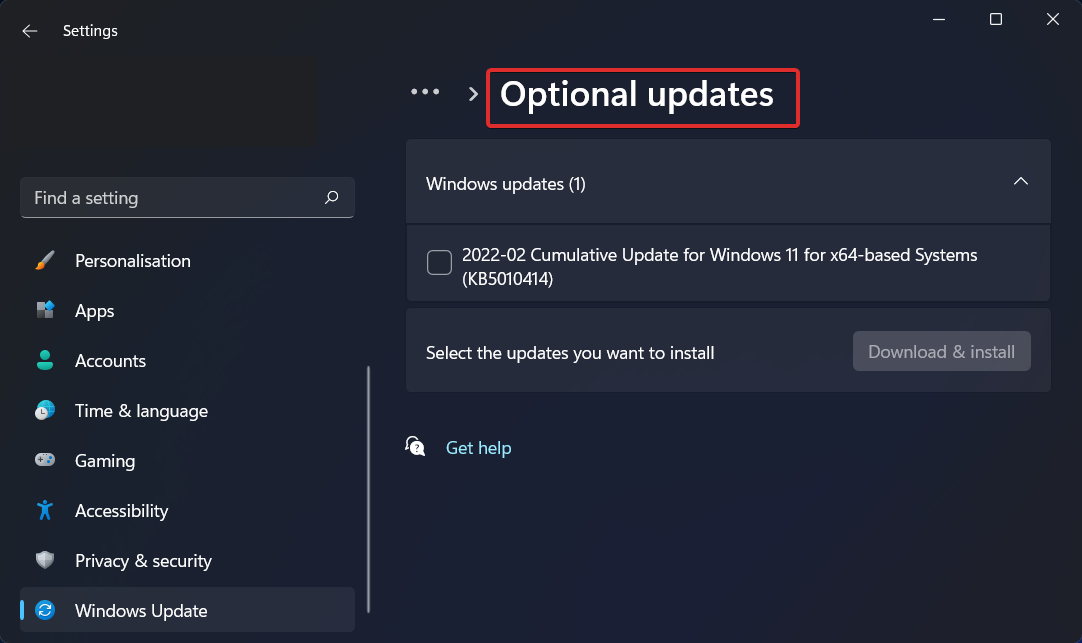Open the breadcrumb ellipsis menu
Image resolution: width=1082 pixels, height=643 pixels.
pos(425,91)
